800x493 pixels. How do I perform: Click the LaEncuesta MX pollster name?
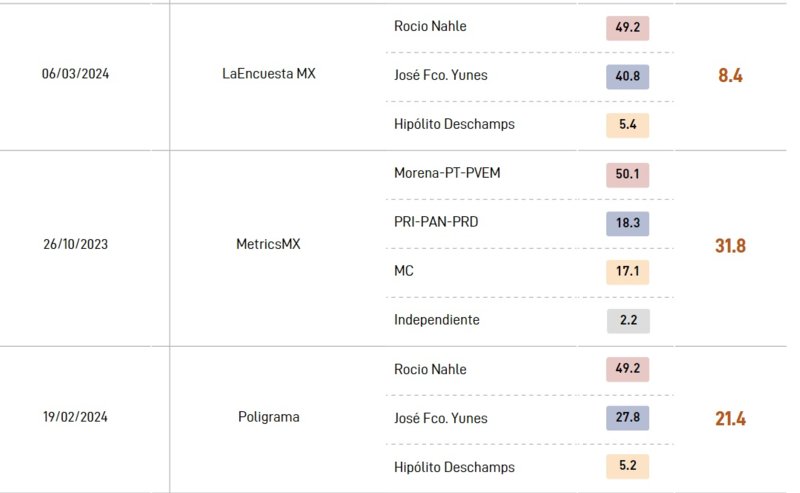pyautogui.click(x=269, y=74)
